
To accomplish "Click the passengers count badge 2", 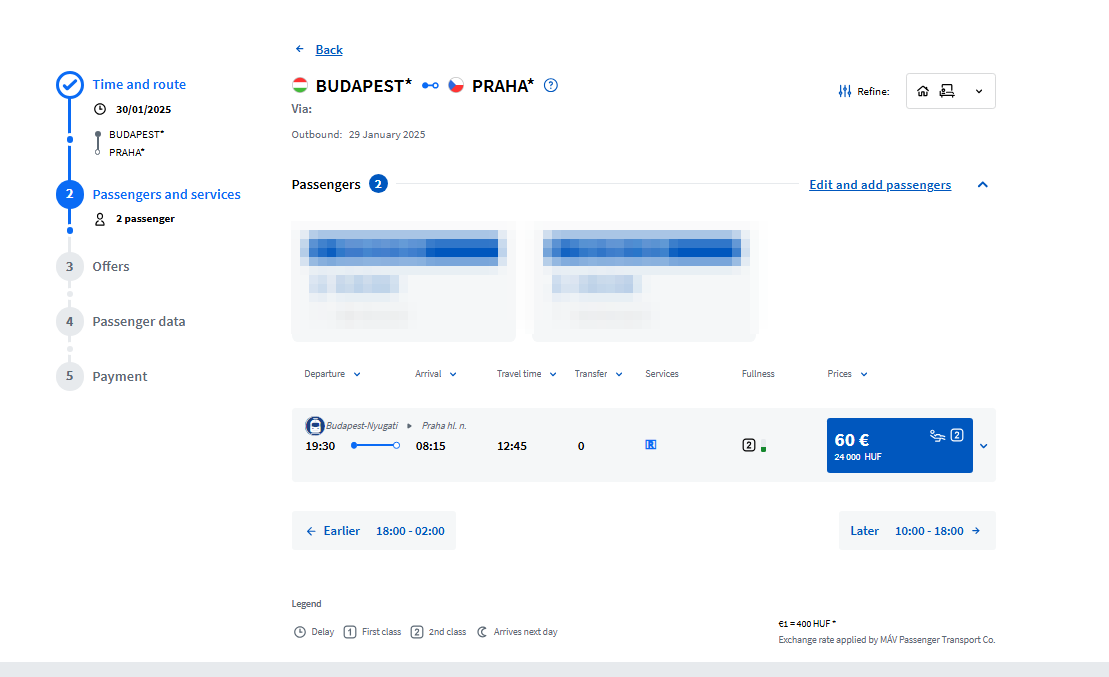I will click(378, 184).
